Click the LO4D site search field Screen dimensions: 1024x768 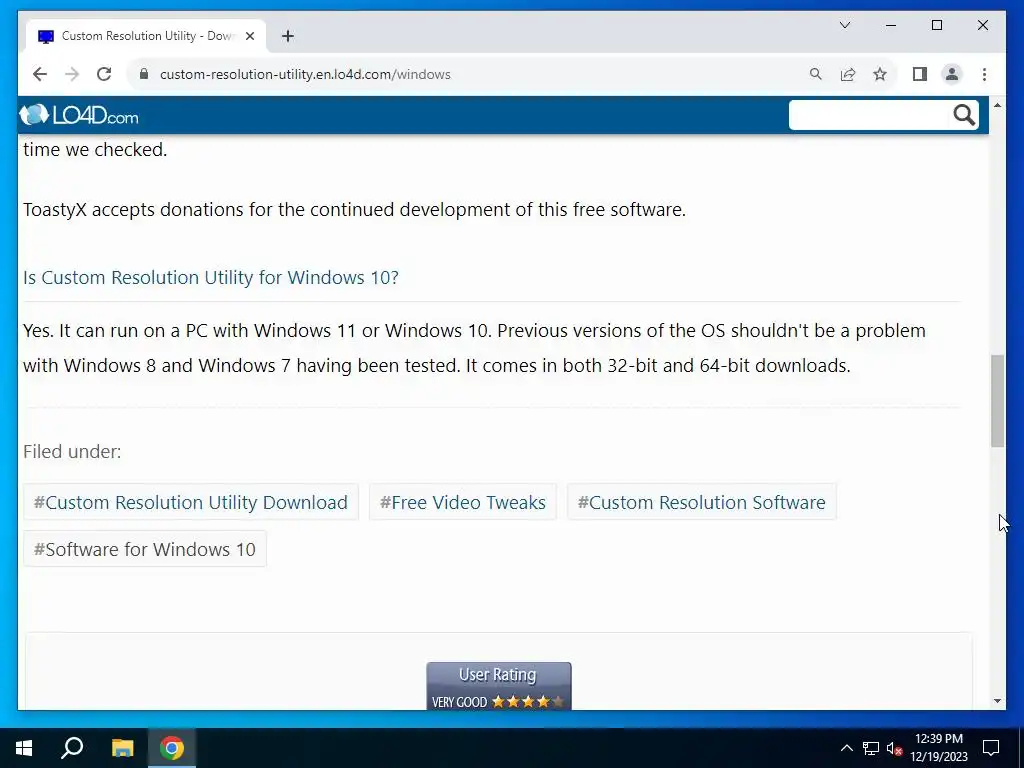point(869,115)
